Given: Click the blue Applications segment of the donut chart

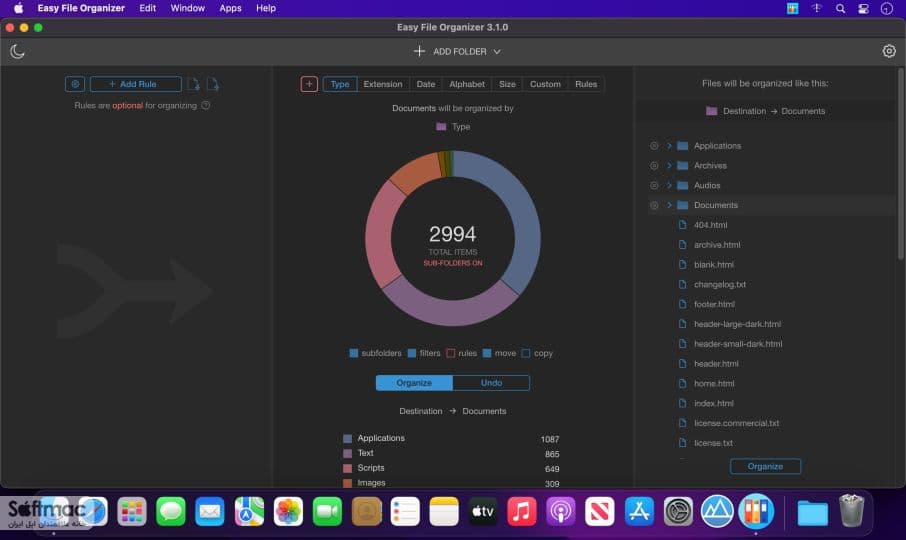Looking at the screenshot, I should click(521, 214).
